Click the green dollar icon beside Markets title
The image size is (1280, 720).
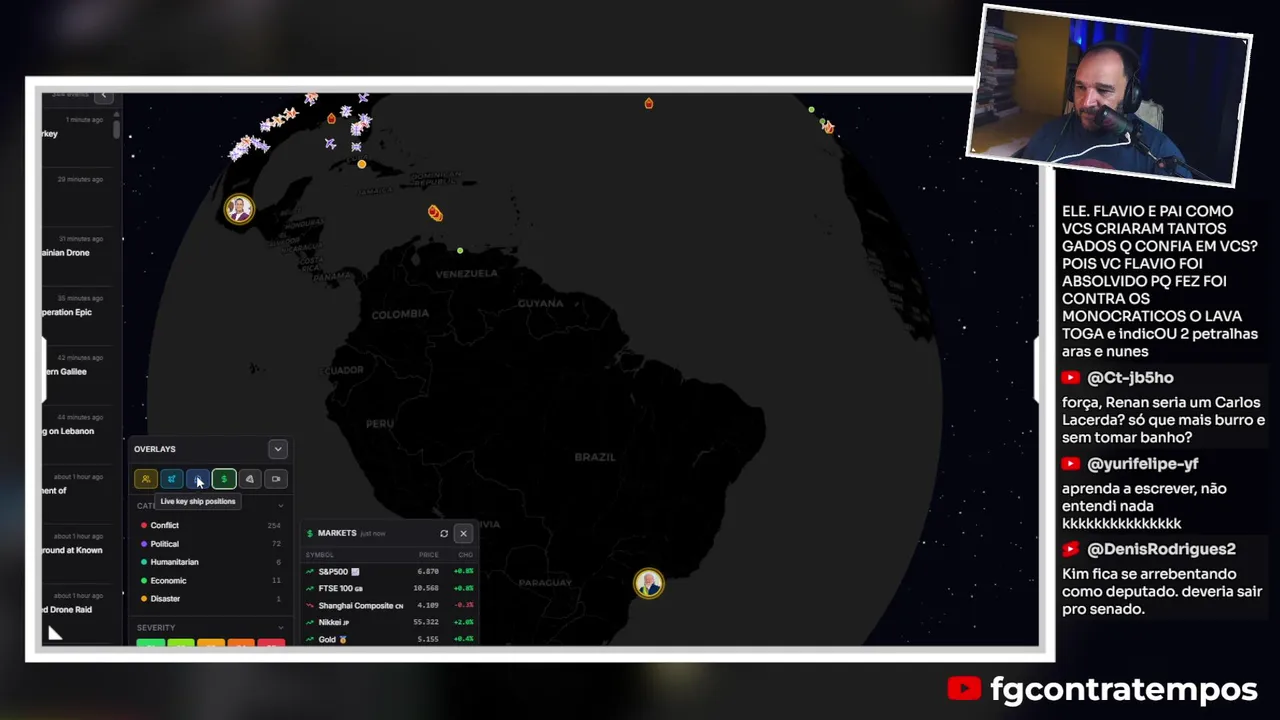[310, 534]
